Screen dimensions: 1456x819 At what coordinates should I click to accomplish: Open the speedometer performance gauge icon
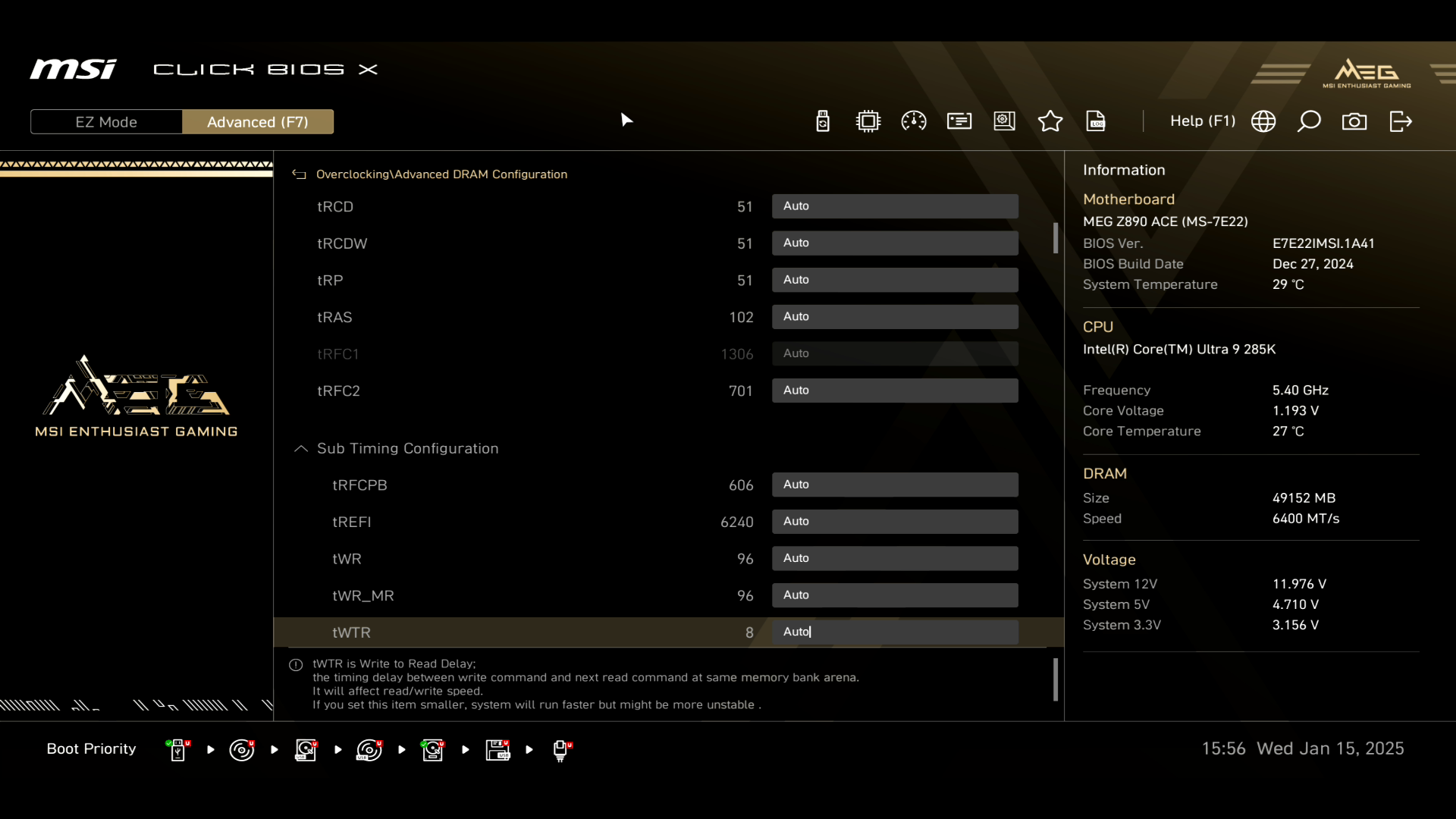914,121
